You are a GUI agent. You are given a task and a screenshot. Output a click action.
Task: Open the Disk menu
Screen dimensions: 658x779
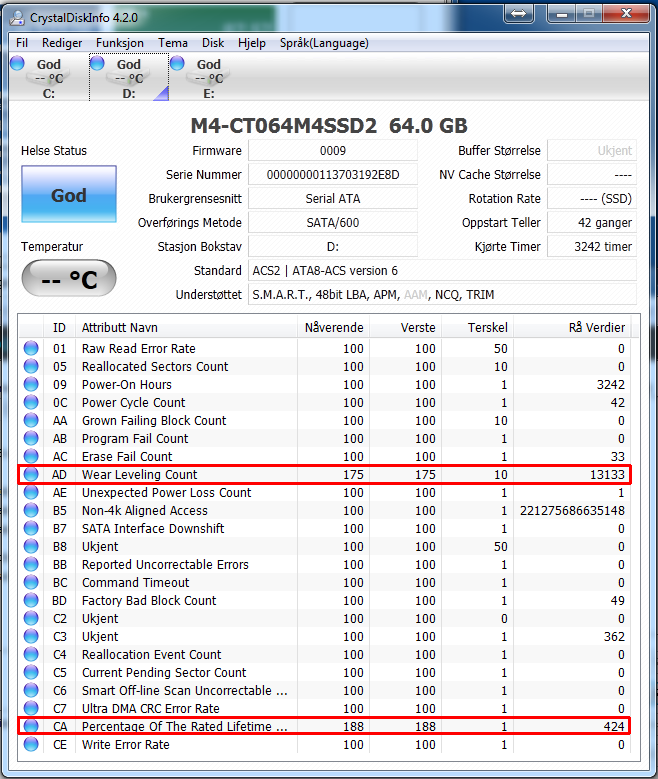(213, 43)
